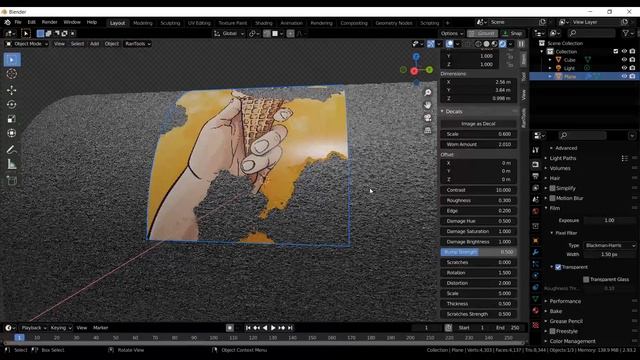
Task: Enable the Freestyle checkbox
Action: coord(552,331)
